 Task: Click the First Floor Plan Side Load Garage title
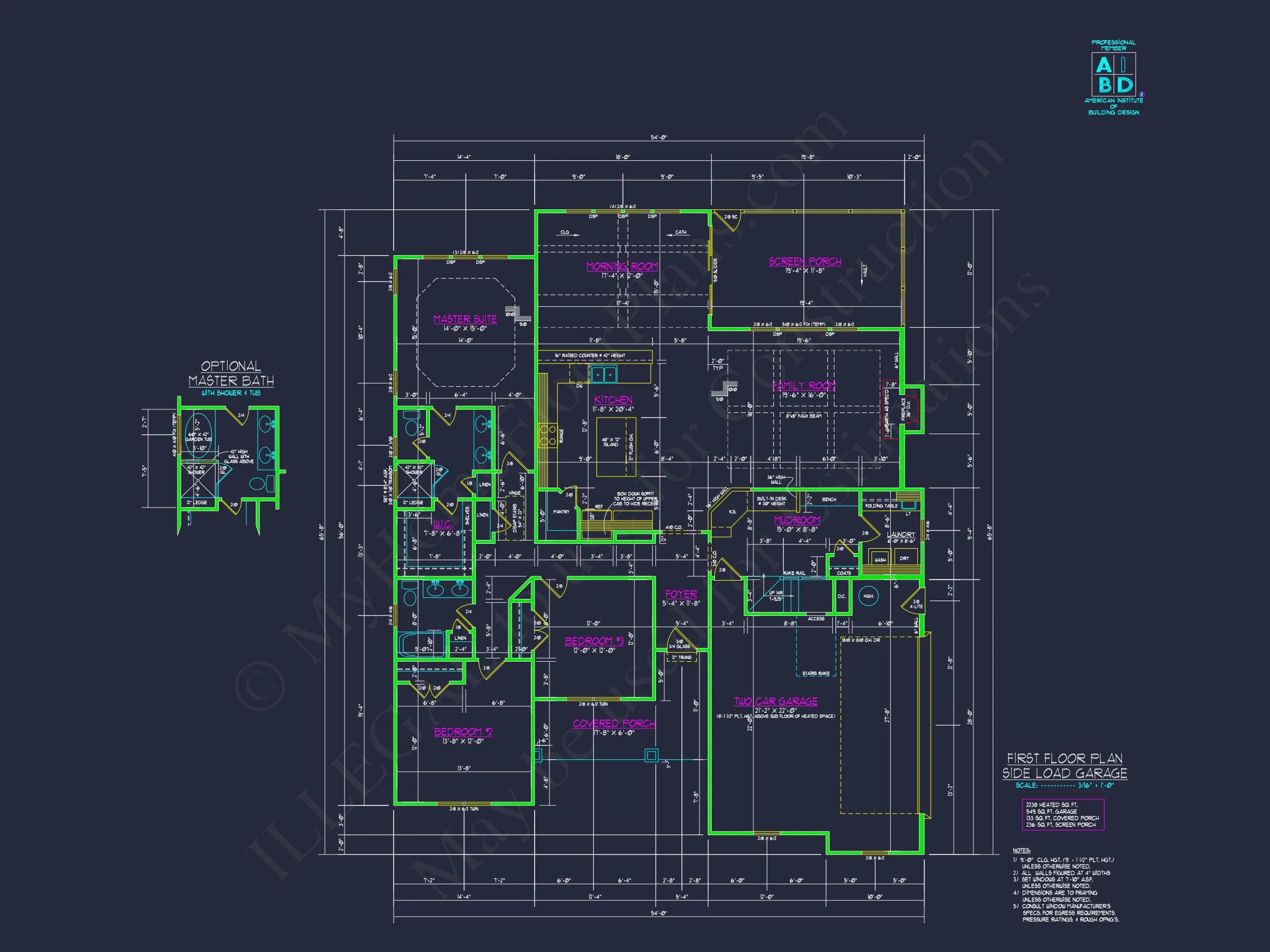coord(1064,765)
